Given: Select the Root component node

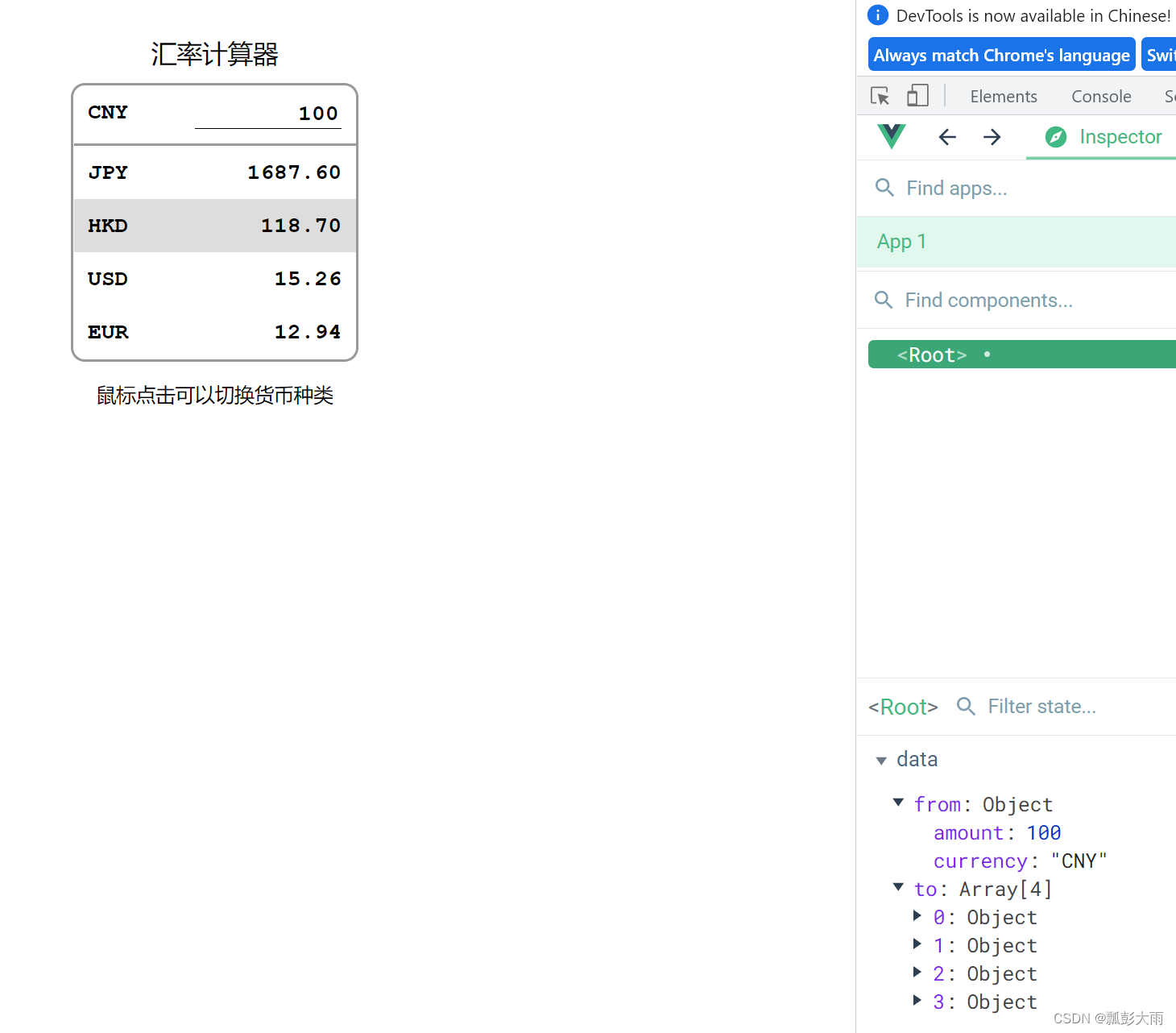Looking at the screenshot, I should [x=932, y=354].
